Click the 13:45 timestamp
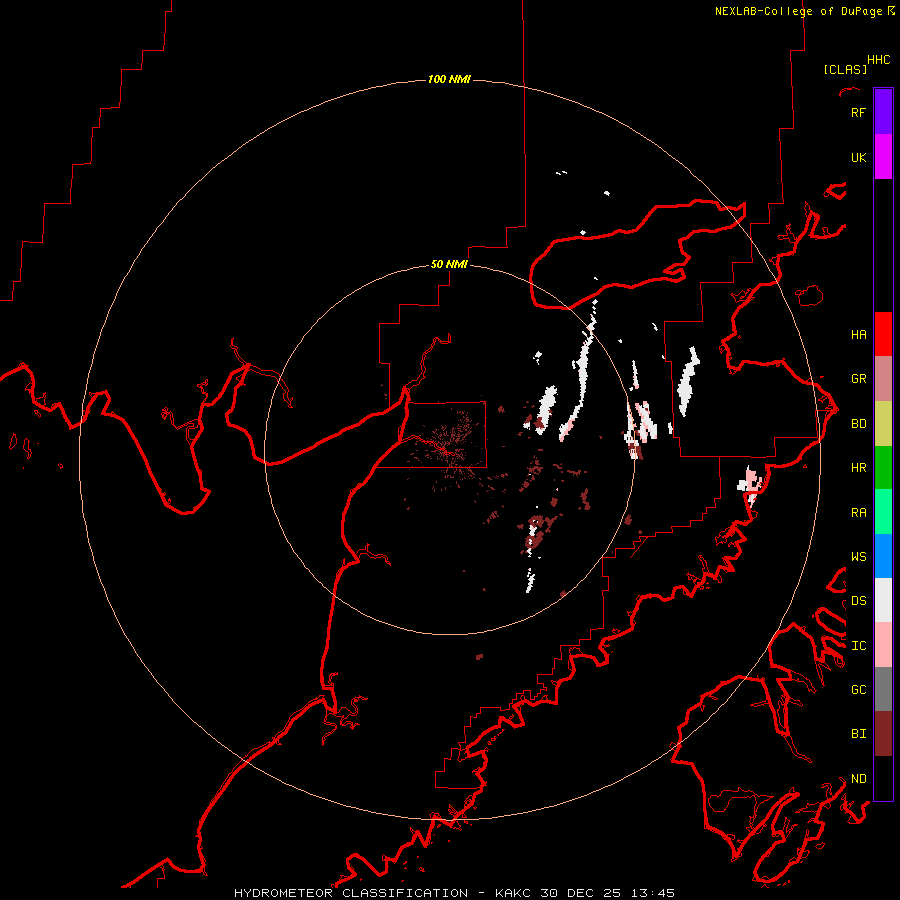 pyautogui.click(x=653, y=893)
